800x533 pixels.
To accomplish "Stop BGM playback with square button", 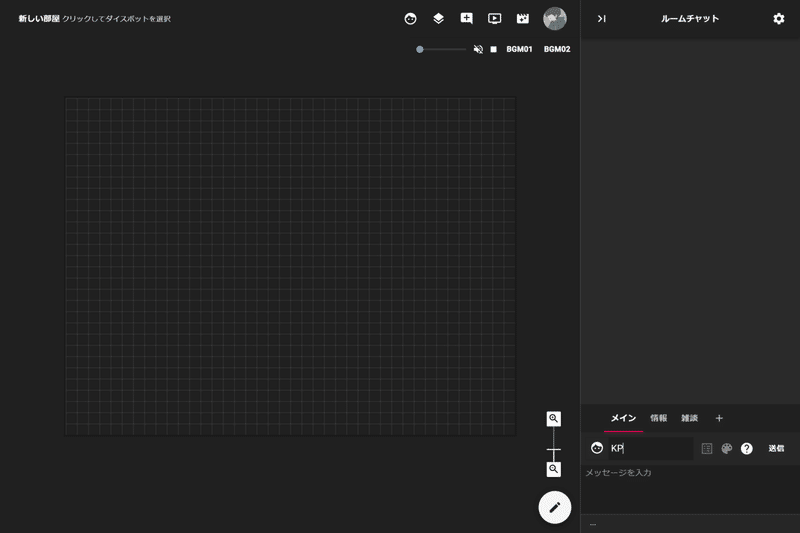I will 493,49.
